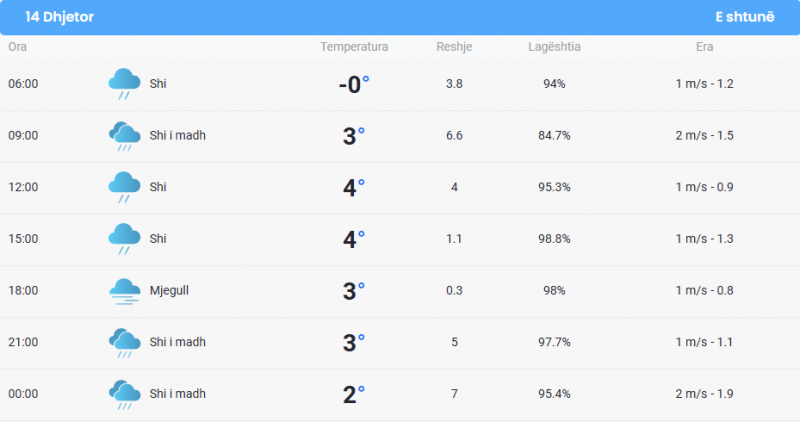The image size is (800, 422).
Task: Click the 21:00 time row label
Action: tap(23, 342)
